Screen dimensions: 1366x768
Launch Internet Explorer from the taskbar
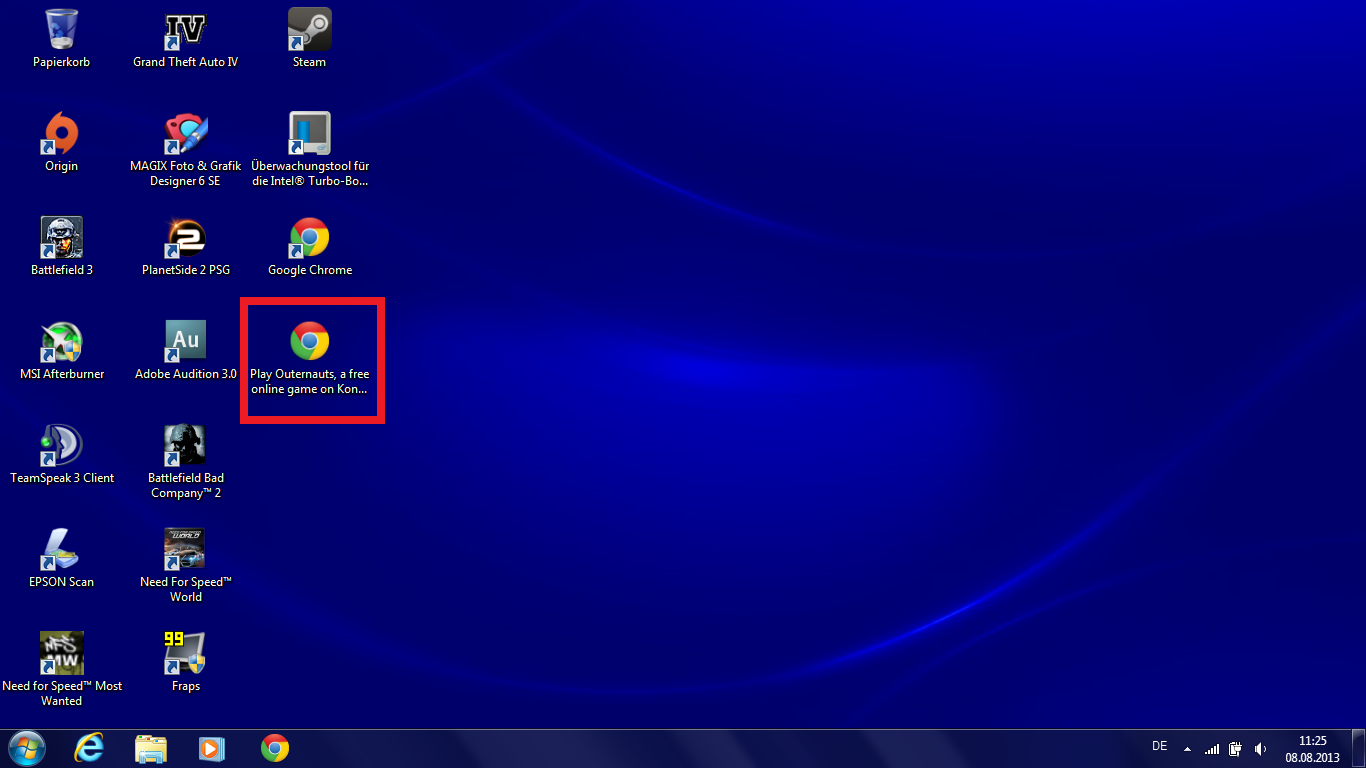pyautogui.click(x=90, y=748)
